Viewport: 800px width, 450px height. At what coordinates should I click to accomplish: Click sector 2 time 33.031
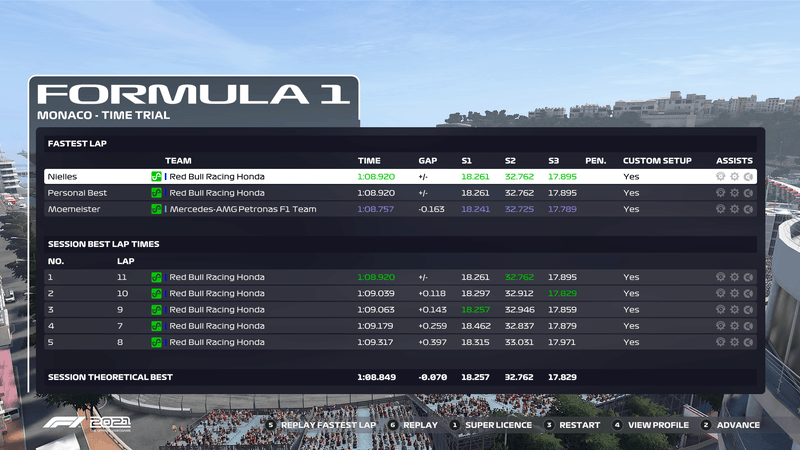519,342
